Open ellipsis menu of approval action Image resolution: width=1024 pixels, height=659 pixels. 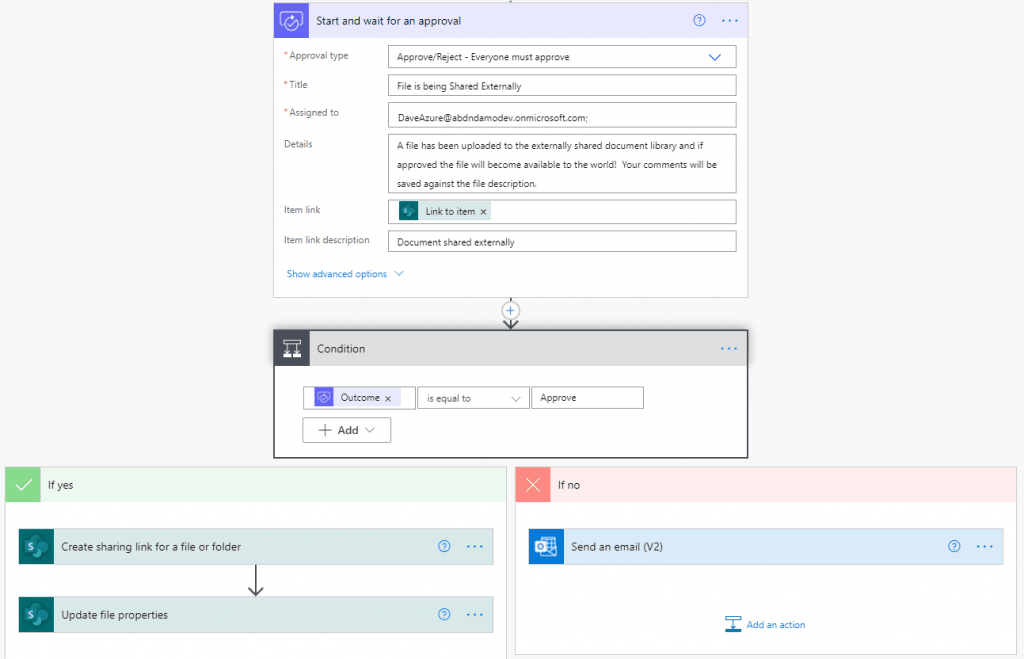[x=729, y=21]
